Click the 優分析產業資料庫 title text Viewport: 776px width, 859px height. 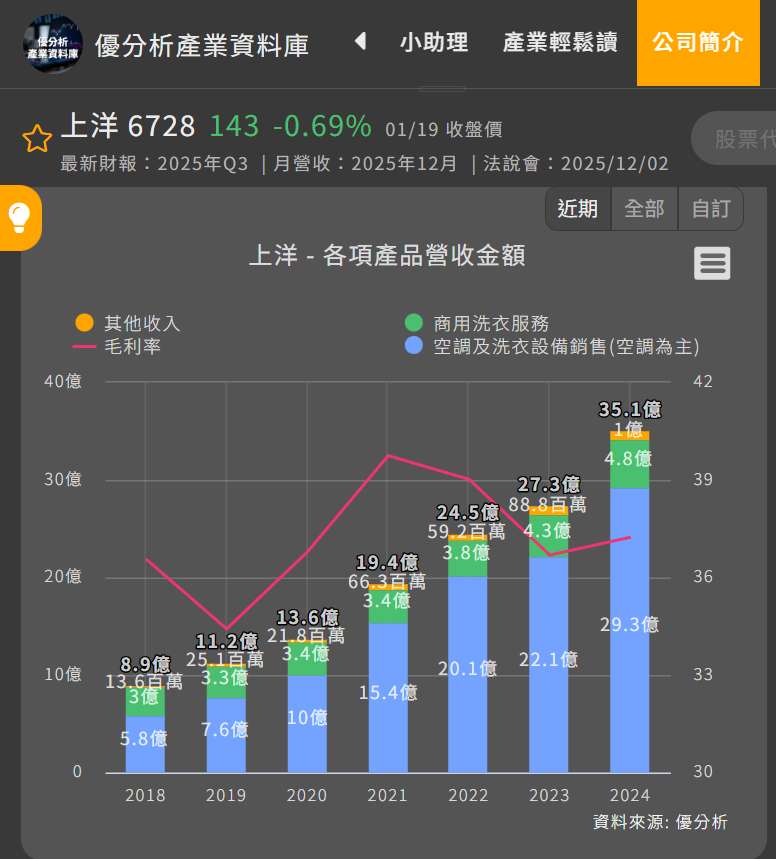pyautogui.click(x=202, y=45)
